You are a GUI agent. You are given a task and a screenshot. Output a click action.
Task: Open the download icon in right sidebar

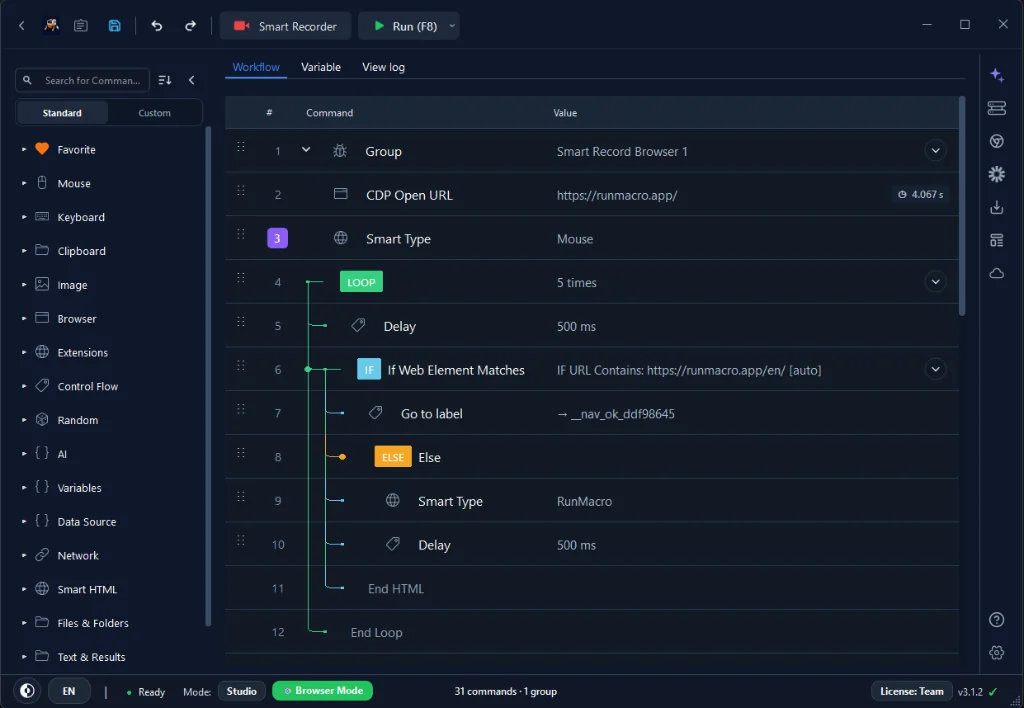click(997, 207)
